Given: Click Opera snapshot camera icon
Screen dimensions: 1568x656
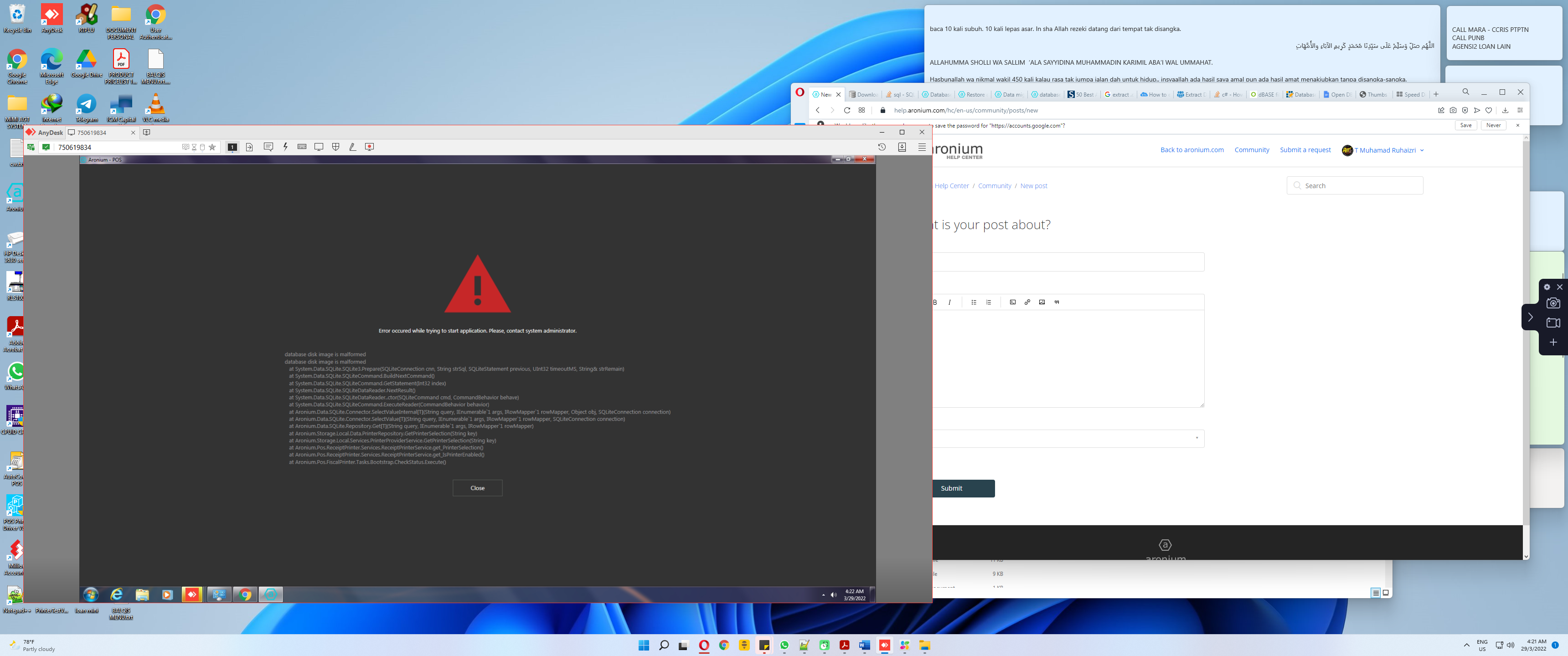Looking at the screenshot, I should tap(1453, 110).
